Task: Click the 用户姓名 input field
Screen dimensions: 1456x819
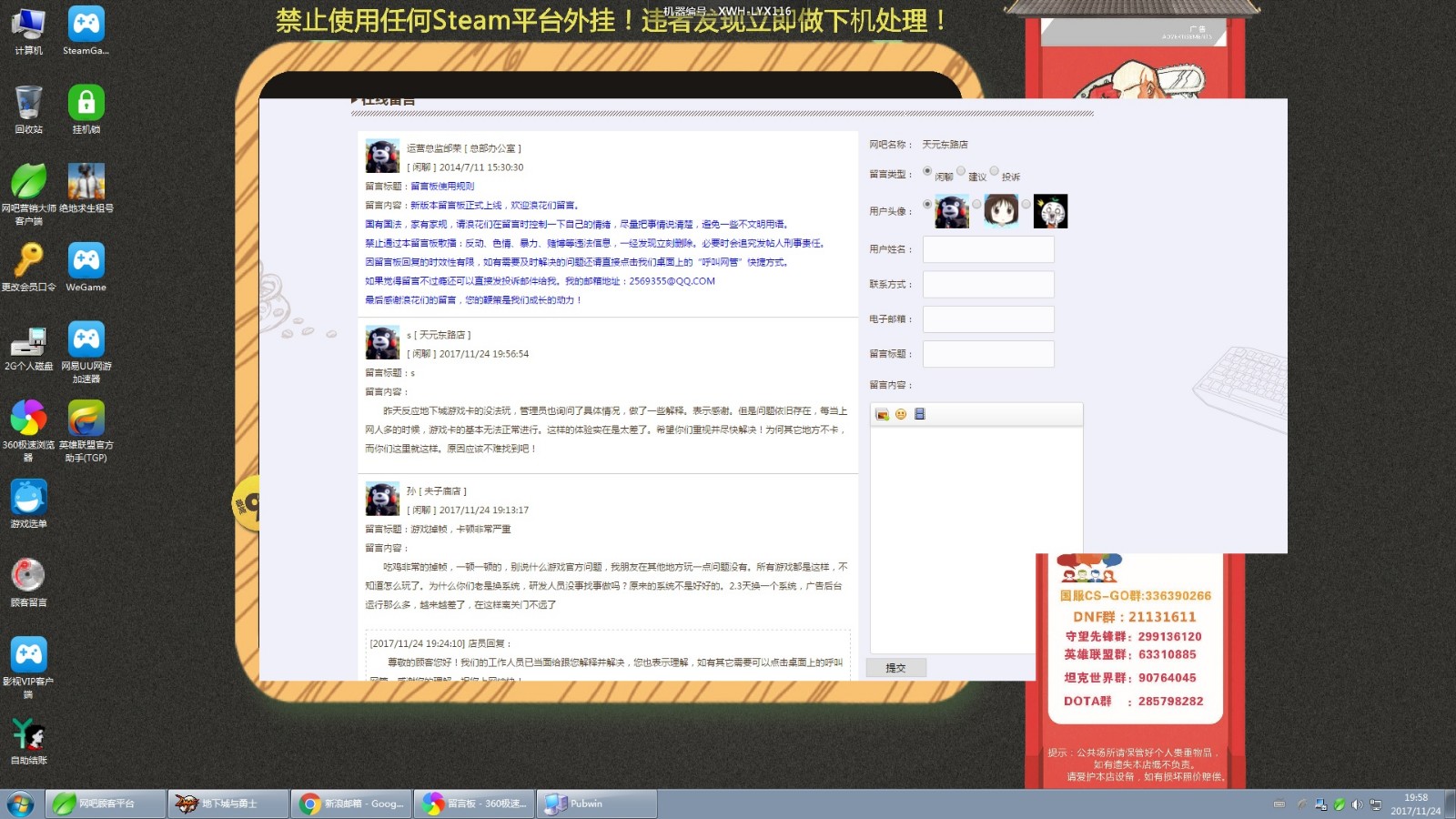Action: tap(988, 248)
